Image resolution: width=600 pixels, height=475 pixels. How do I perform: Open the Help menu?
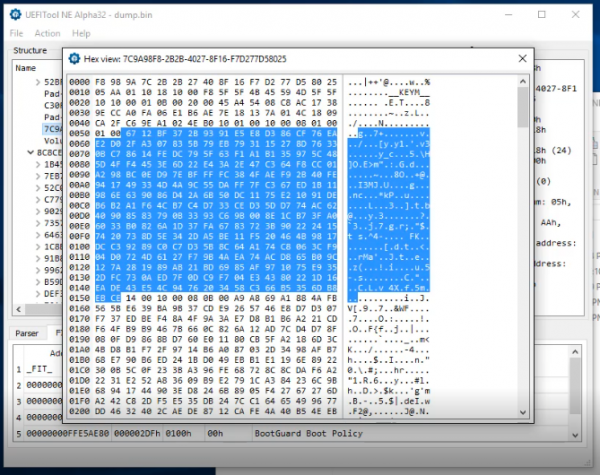81,33
